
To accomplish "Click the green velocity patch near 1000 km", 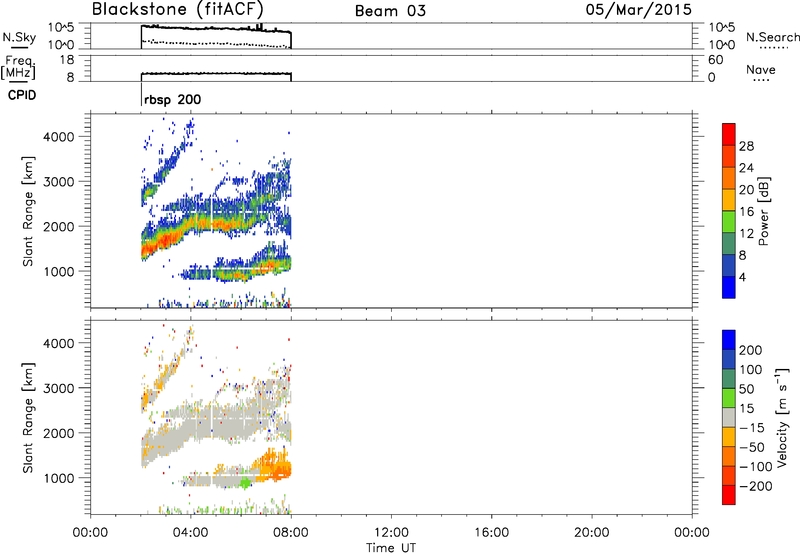I will coord(245,483).
